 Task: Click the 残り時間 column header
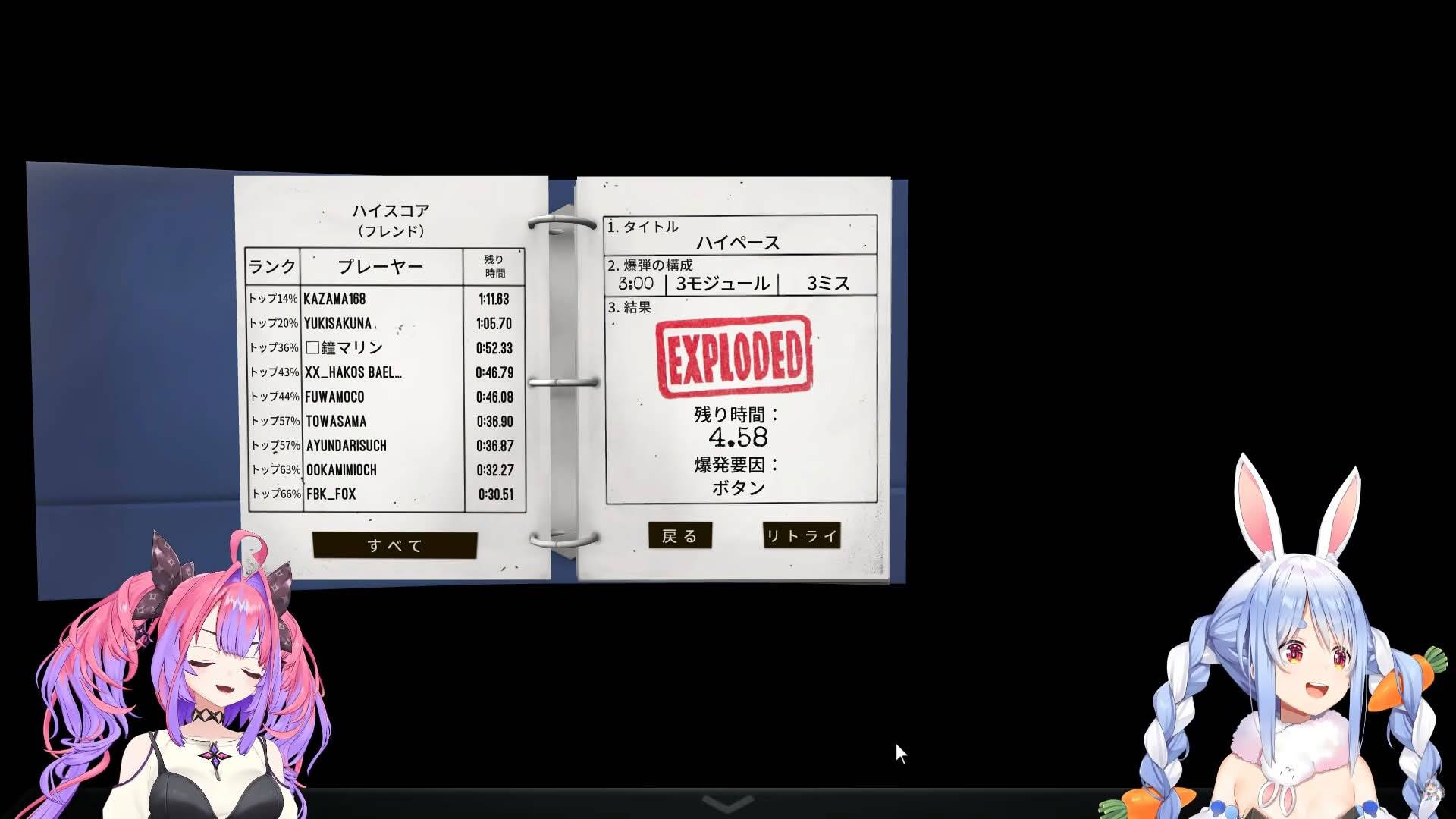point(494,266)
